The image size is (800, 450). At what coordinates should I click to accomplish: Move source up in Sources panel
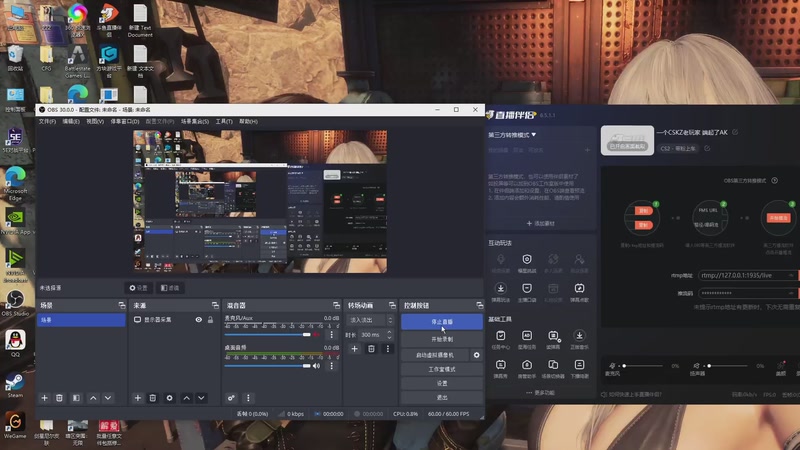point(186,398)
